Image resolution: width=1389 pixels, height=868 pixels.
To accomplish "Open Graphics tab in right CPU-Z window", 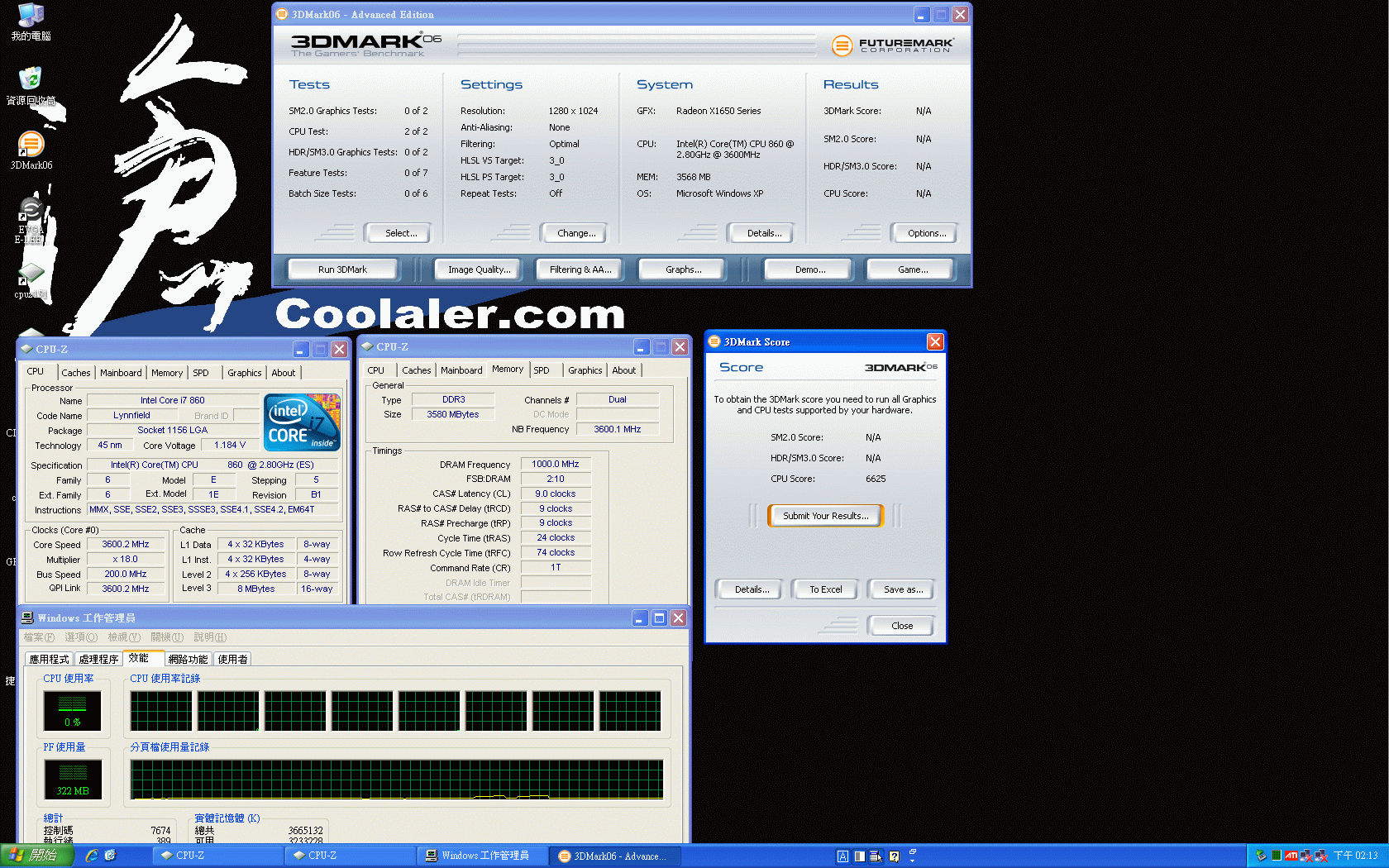I will point(585,370).
